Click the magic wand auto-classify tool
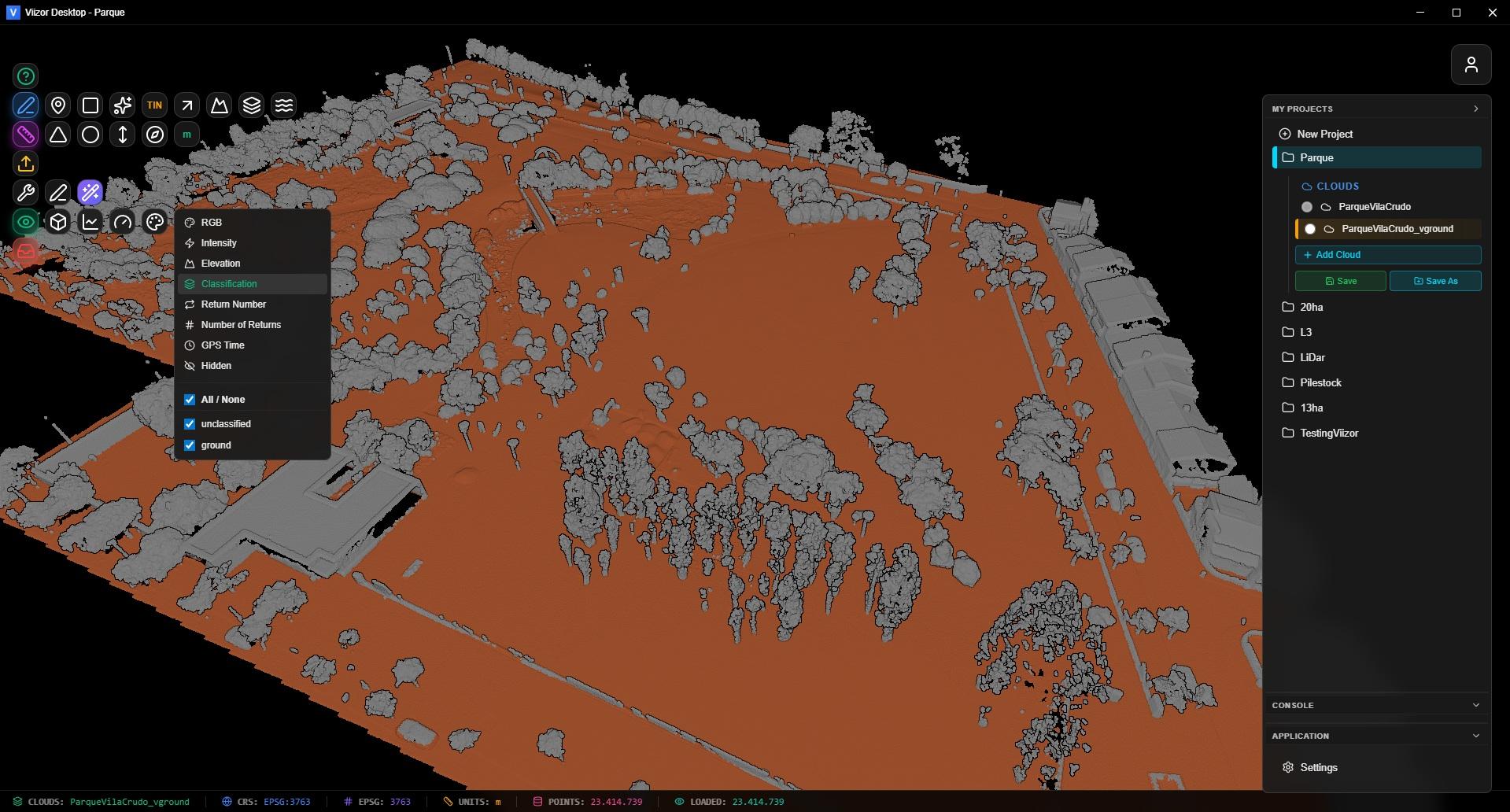 pos(90,192)
